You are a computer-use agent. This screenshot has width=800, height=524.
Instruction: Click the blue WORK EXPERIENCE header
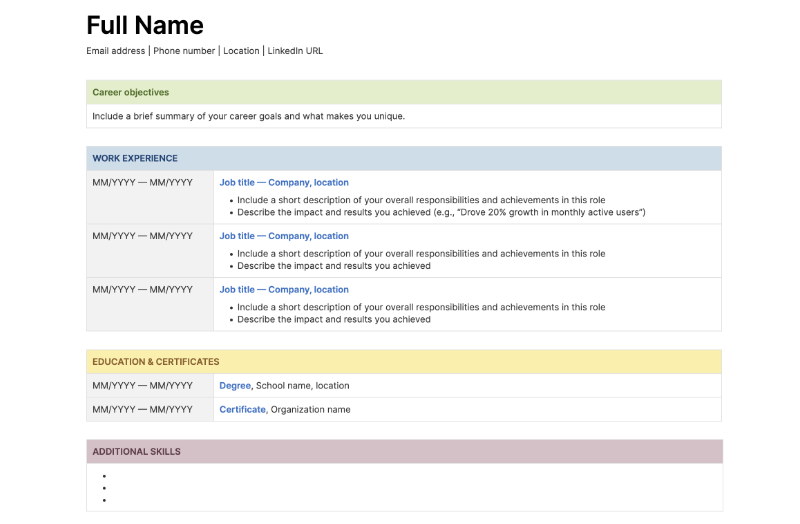point(404,158)
